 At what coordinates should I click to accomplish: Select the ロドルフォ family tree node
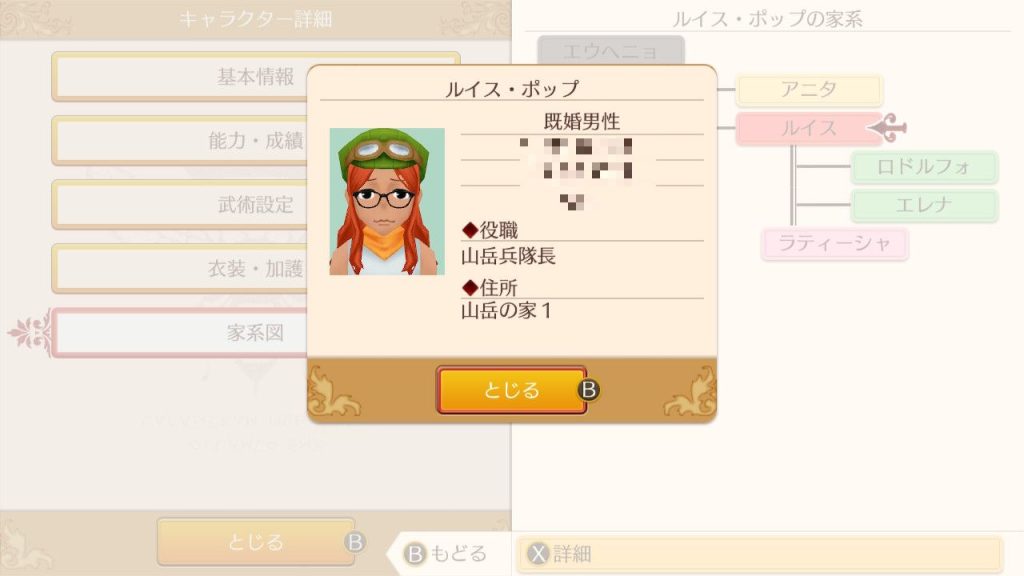pyautogui.click(x=924, y=167)
